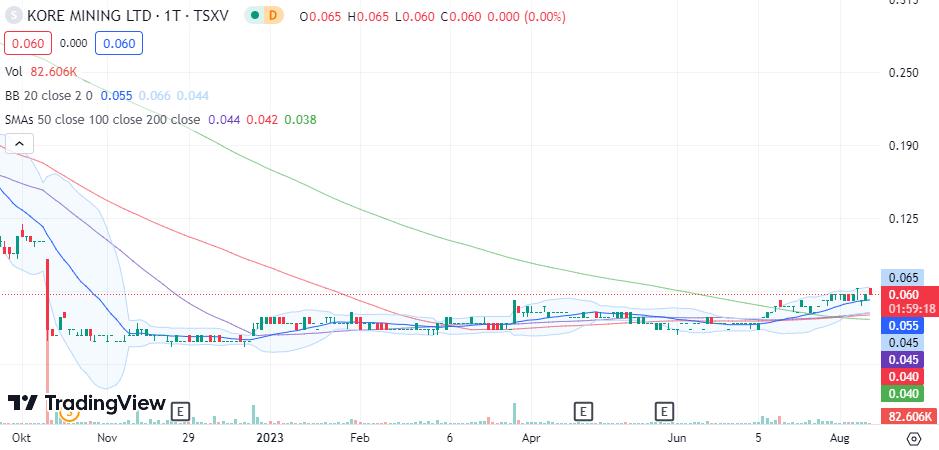Click the purple SMA 50 value 0.044
Image resolution: width=939 pixels, height=450 pixels.
[x=223, y=119]
